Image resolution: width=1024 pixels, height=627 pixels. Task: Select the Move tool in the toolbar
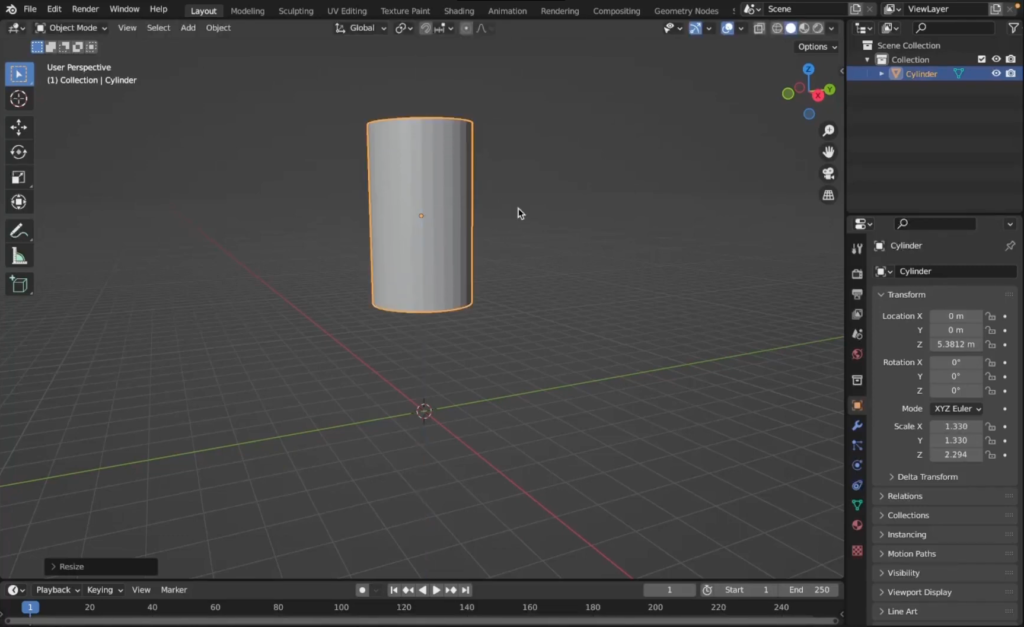pyautogui.click(x=18, y=127)
